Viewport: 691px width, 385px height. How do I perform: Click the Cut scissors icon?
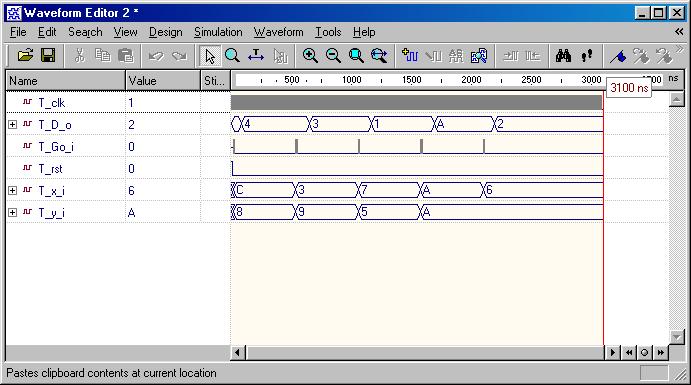tap(79, 56)
